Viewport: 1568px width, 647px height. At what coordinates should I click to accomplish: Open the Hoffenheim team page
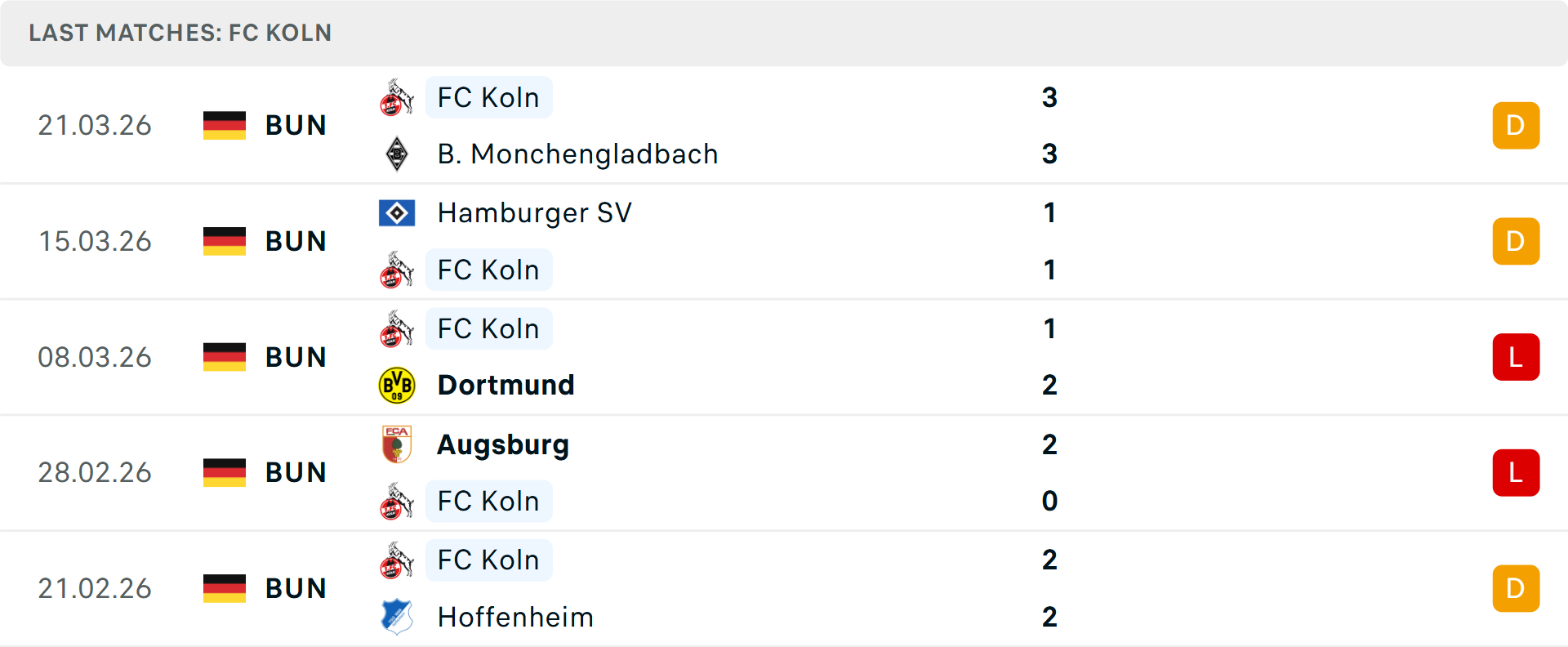point(515,617)
